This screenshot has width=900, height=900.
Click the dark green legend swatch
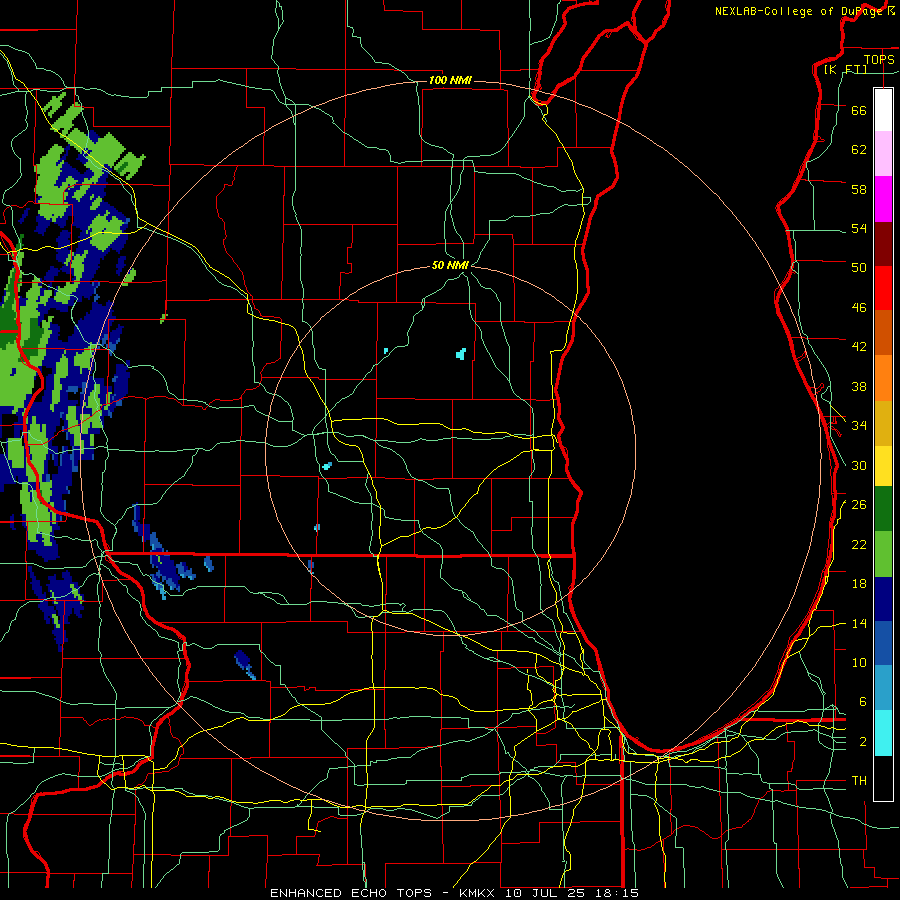883,509
